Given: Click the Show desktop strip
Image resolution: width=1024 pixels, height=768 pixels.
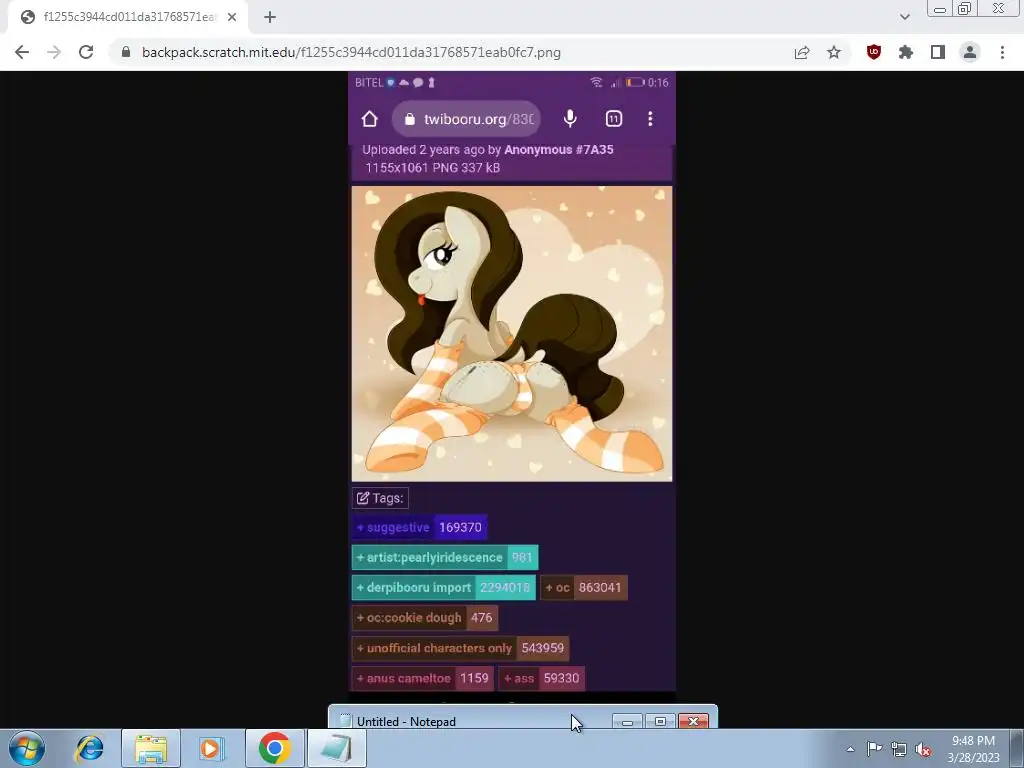Looking at the screenshot, I should (1017, 748).
